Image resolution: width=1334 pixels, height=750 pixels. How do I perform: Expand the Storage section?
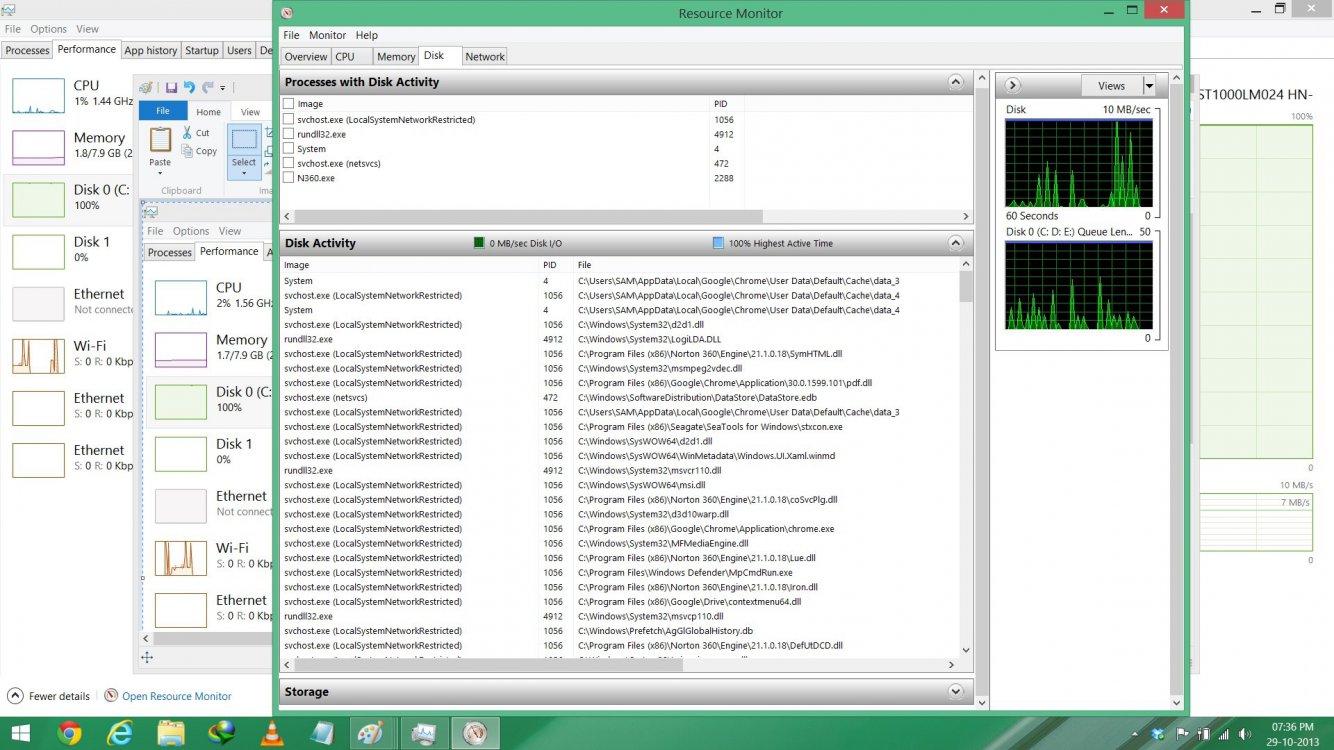pyautogui.click(x=956, y=691)
